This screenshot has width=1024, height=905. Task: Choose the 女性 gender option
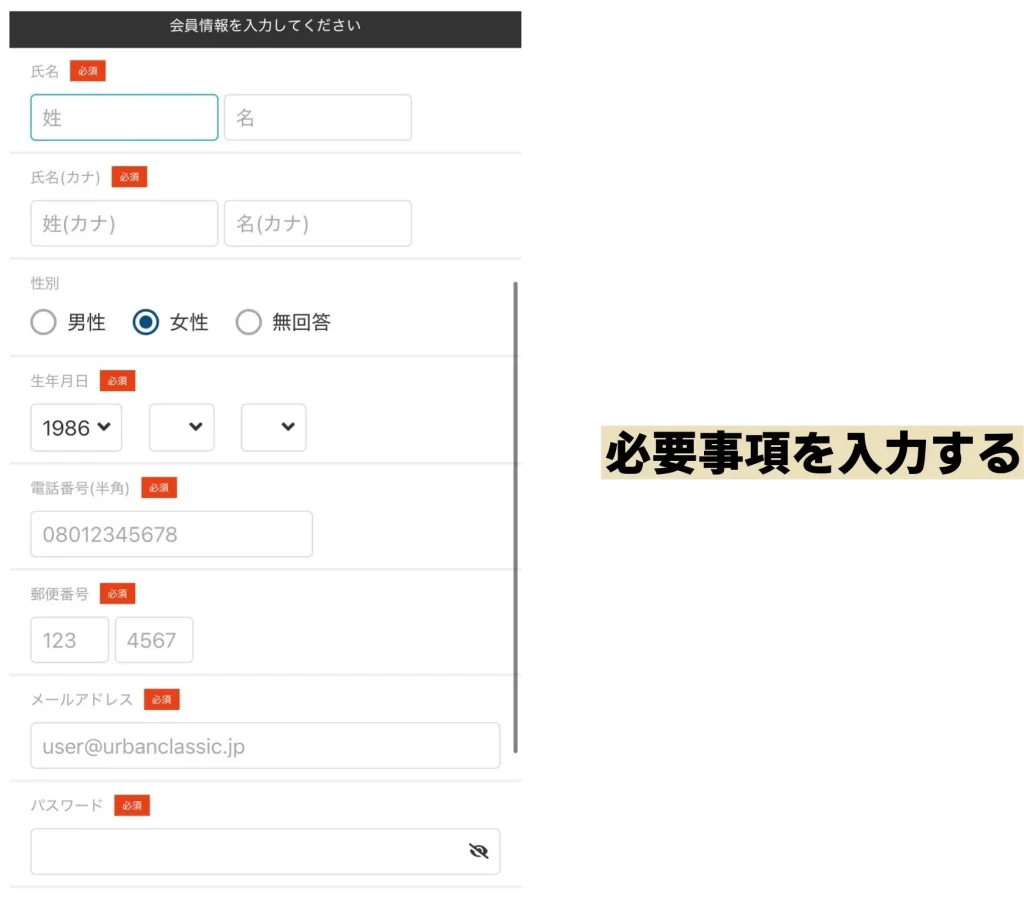(146, 322)
